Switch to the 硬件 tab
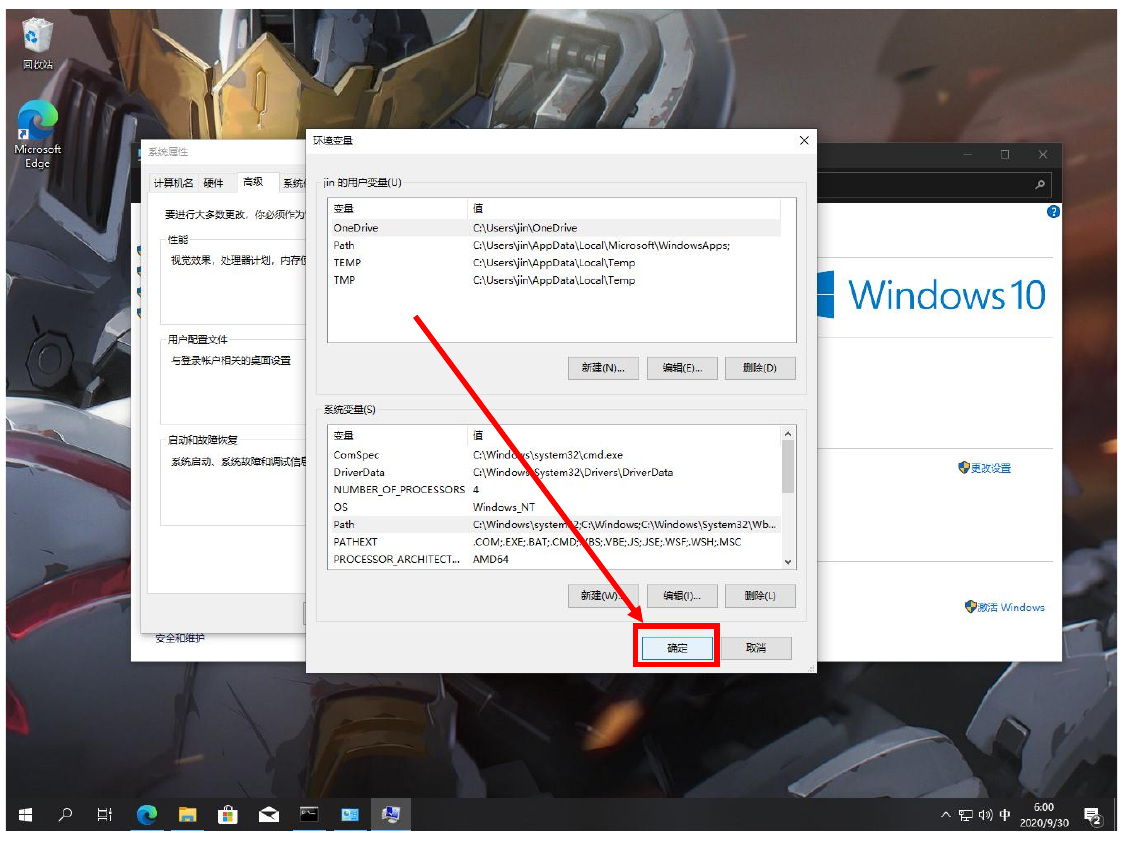1126x843 pixels. coord(214,183)
